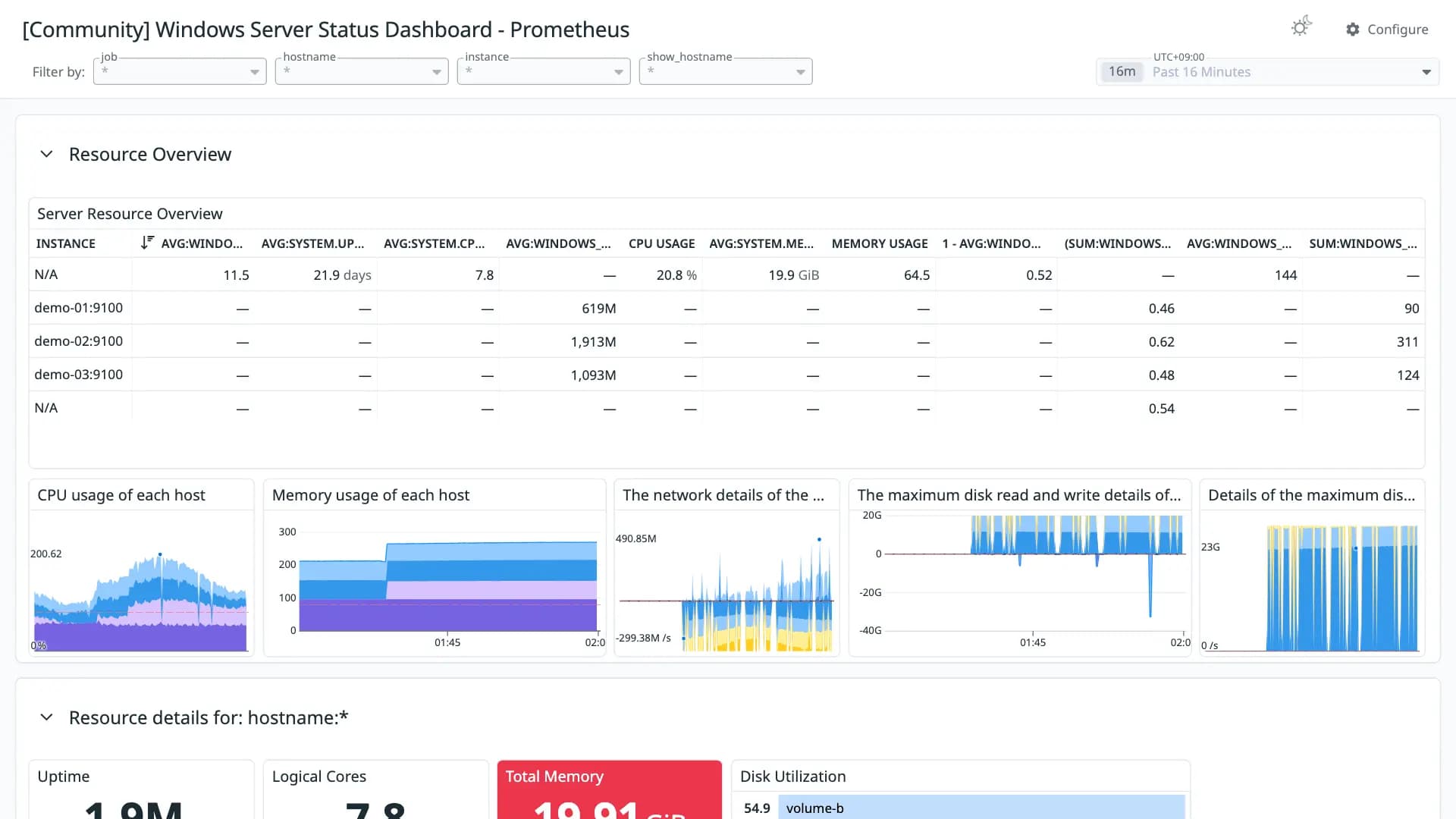1456x819 pixels.
Task: Open the maximum disk read and write graph
Action: [1020, 582]
